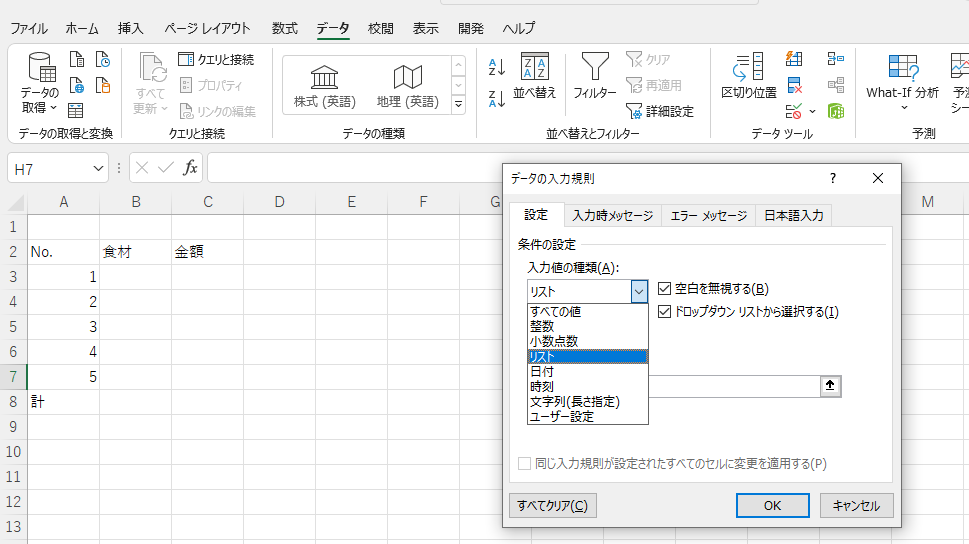Select cell containing 計
Viewport: 969px width, 544px height.
(63, 402)
